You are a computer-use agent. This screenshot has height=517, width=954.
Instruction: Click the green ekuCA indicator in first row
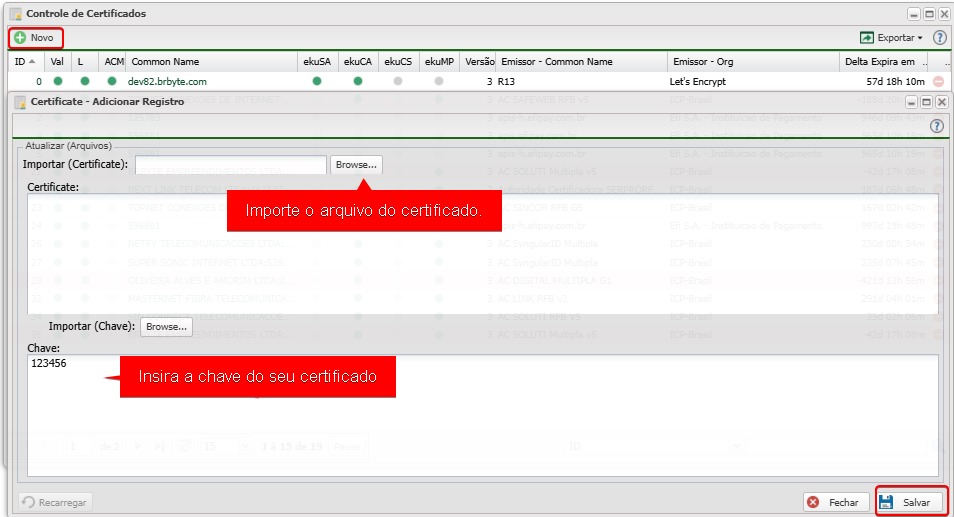click(x=358, y=81)
